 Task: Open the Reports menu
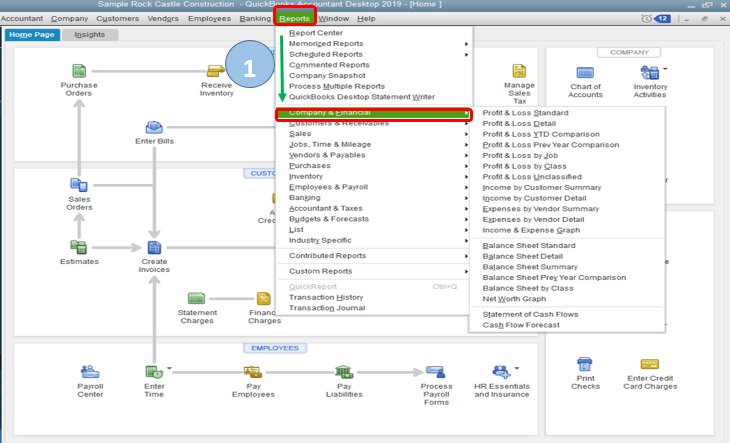tap(294, 19)
